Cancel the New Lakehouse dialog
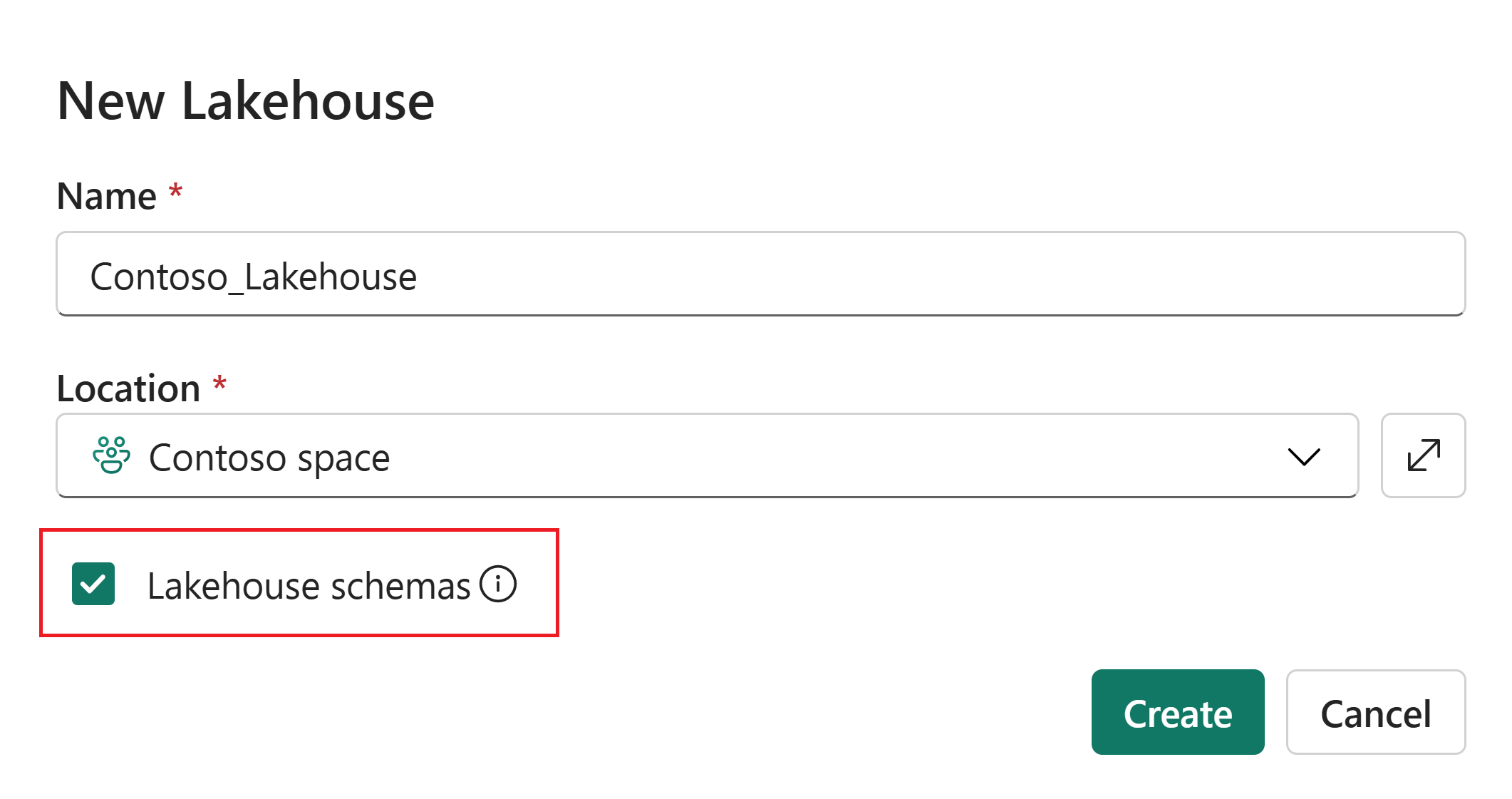1512x799 pixels. pos(1375,713)
